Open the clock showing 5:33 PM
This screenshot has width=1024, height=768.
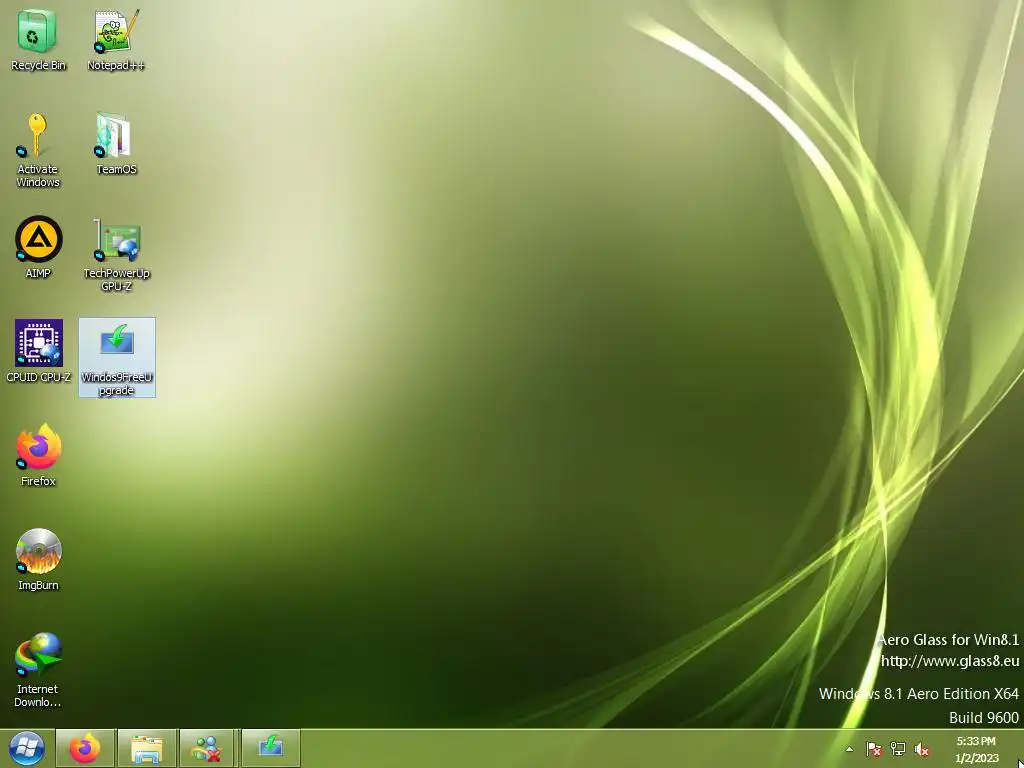tap(976, 749)
